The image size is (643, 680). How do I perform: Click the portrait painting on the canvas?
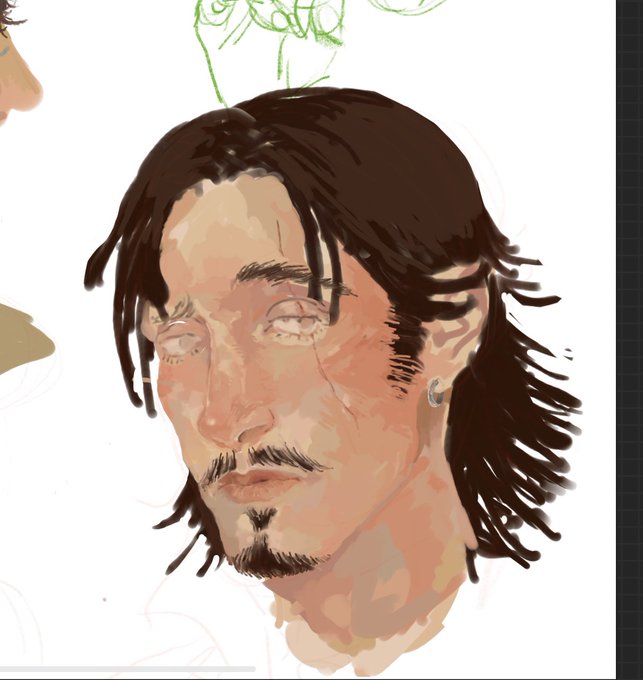[332, 382]
